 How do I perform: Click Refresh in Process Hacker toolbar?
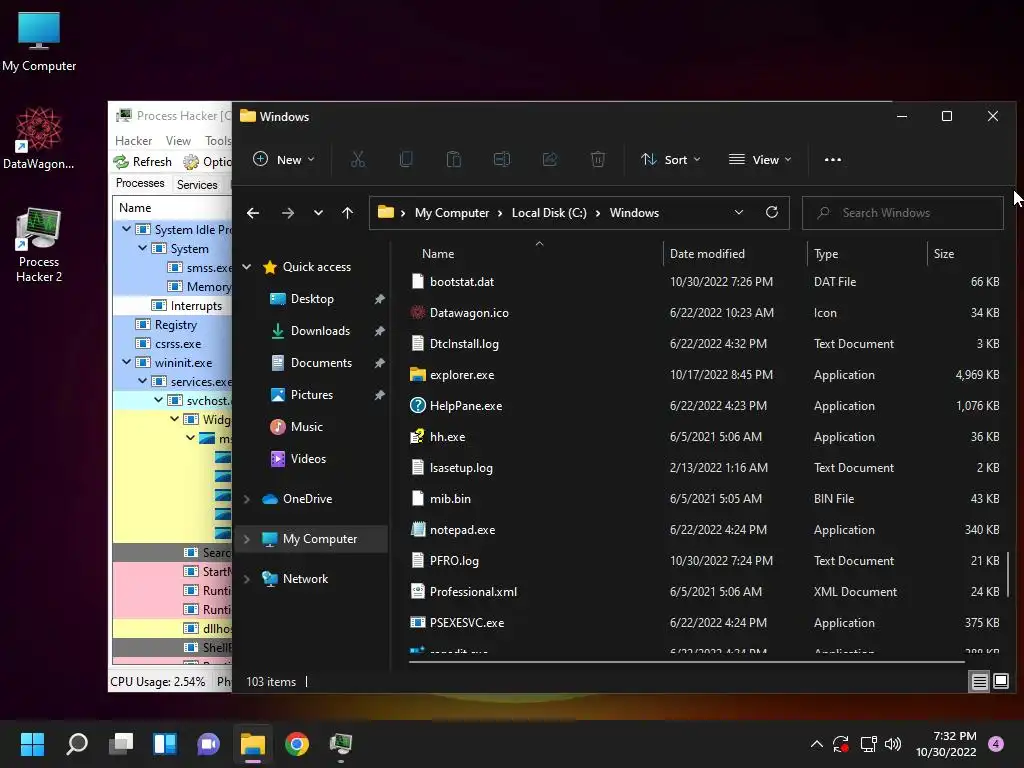[142, 161]
